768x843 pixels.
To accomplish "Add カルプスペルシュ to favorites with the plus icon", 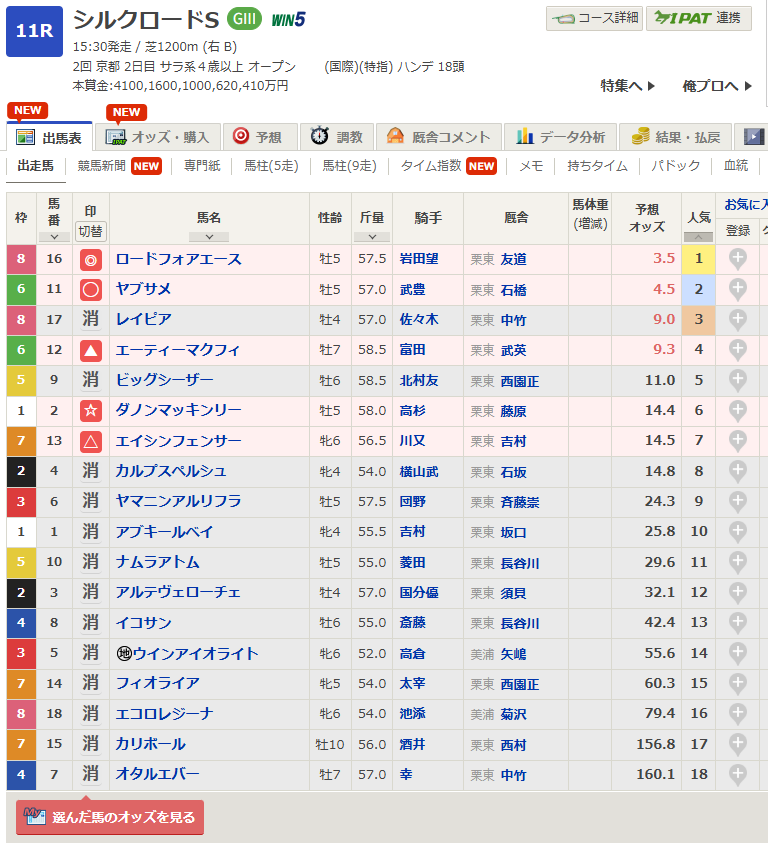I will coord(737,471).
